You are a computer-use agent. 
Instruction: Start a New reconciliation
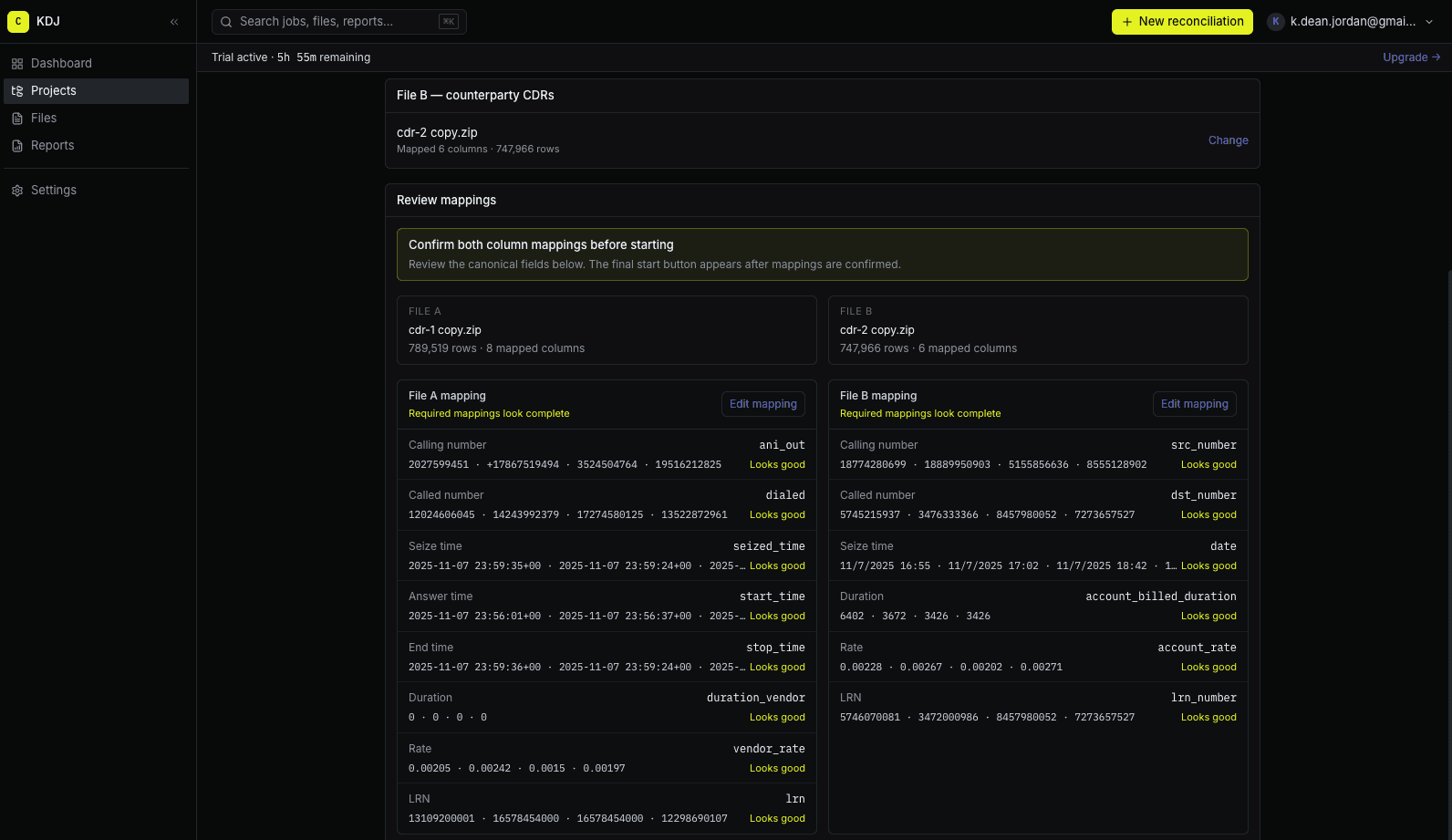click(1182, 22)
